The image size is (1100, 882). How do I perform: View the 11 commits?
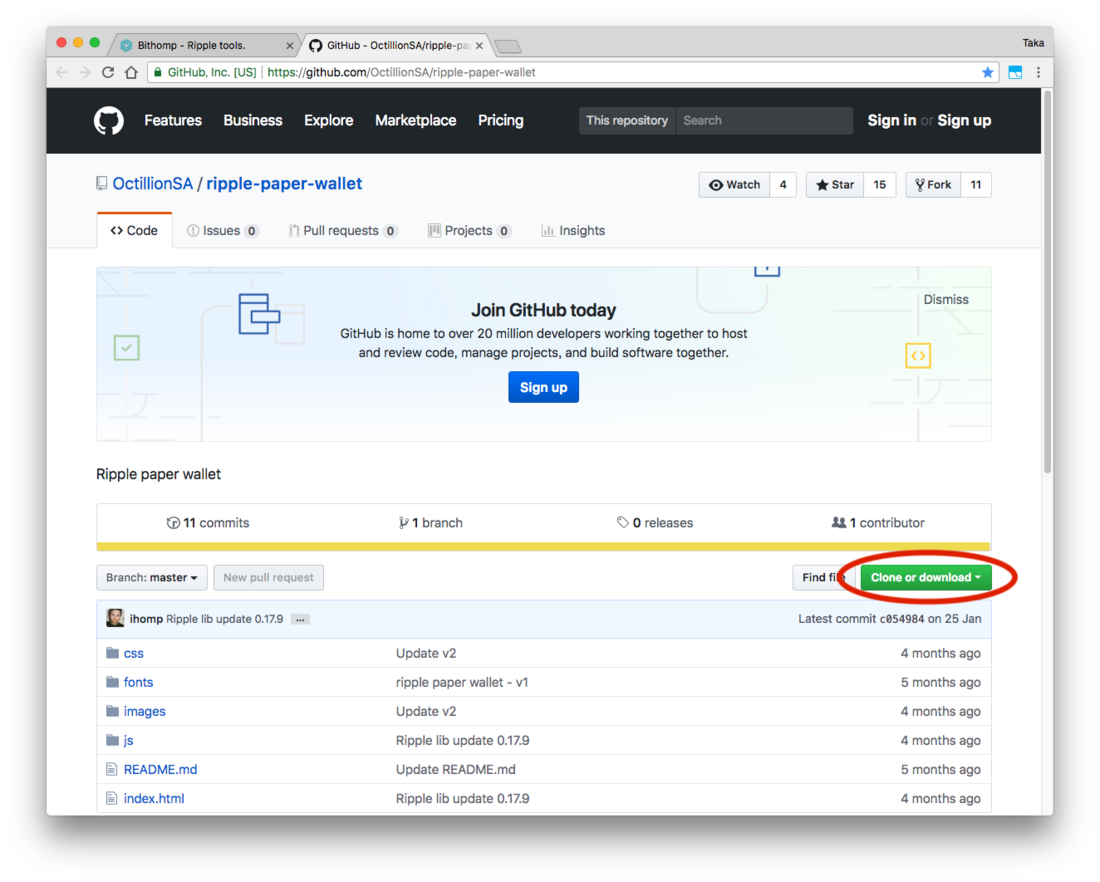[208, 523]
